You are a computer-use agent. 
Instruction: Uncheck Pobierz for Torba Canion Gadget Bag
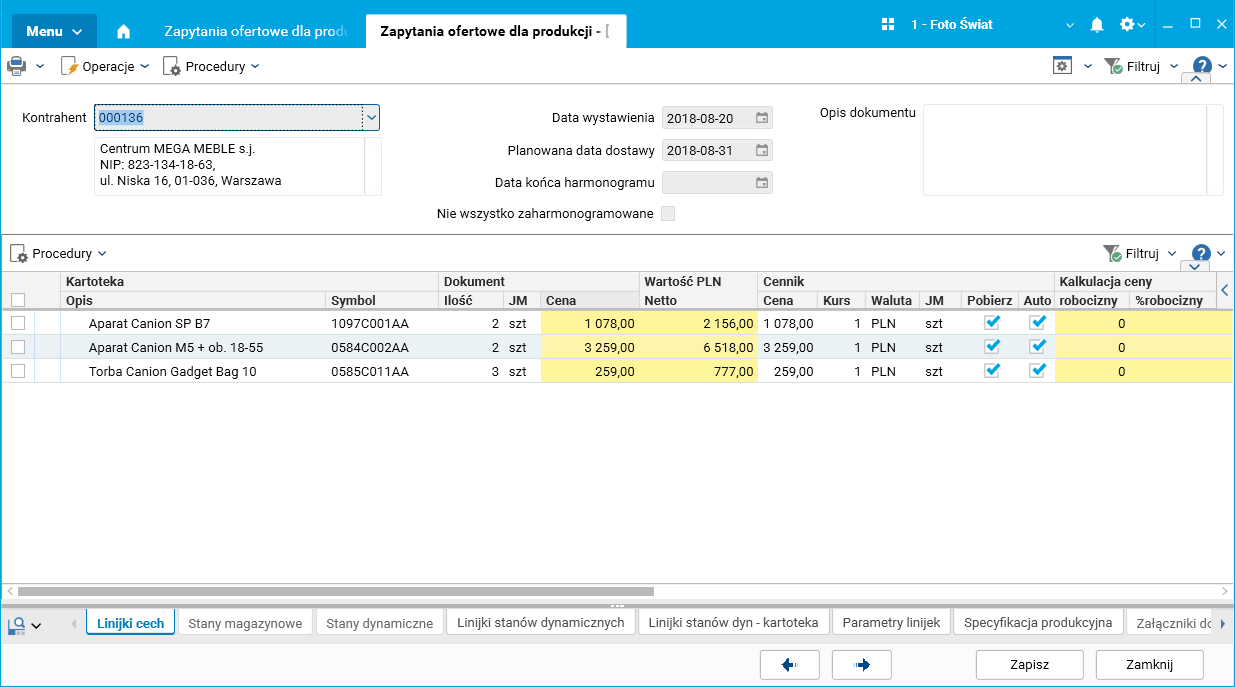pyautogui.click(x=992, y=371)
